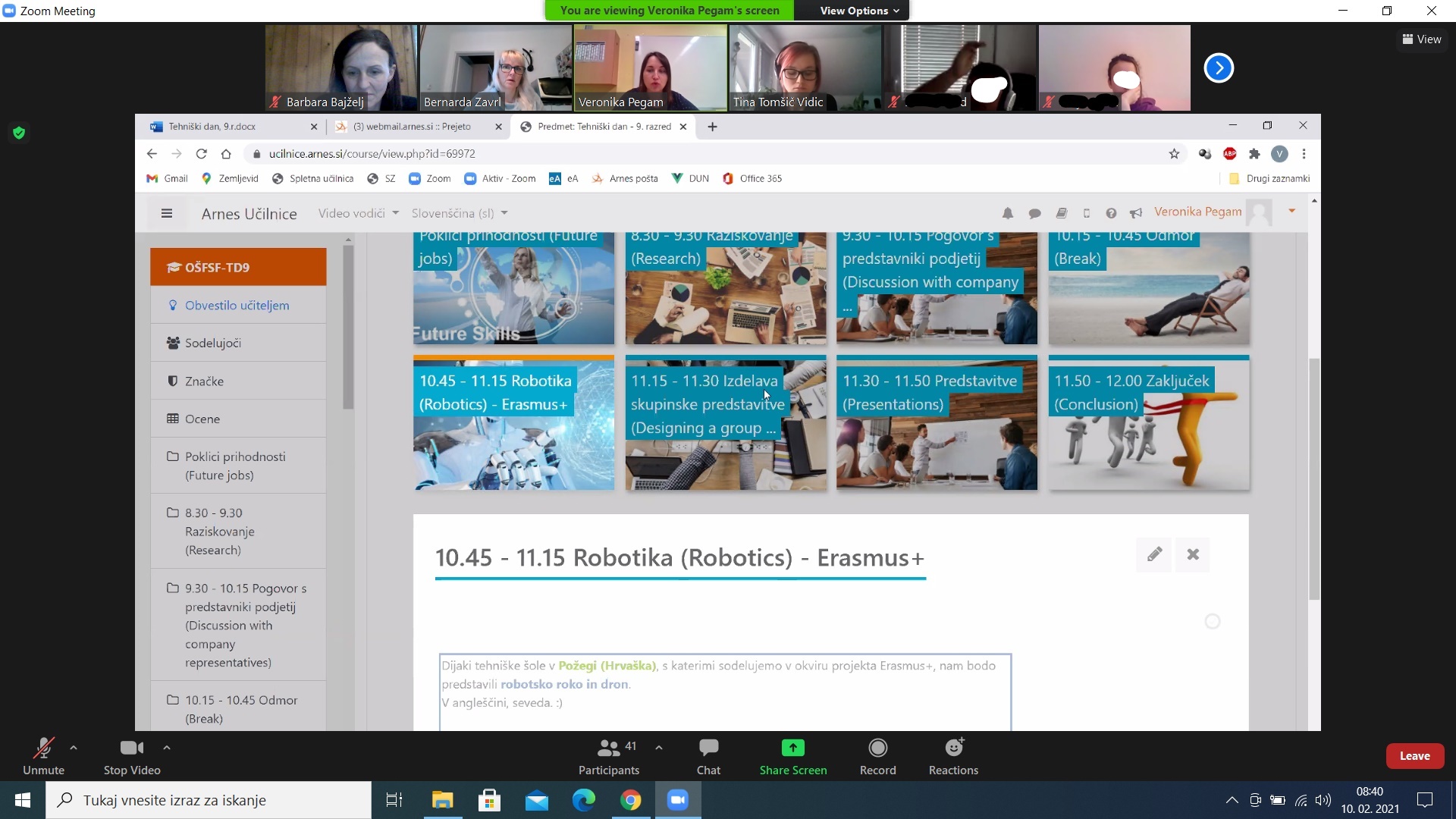Open Gmail bookmark
The image size is (1456, 819).
(167, 179)
